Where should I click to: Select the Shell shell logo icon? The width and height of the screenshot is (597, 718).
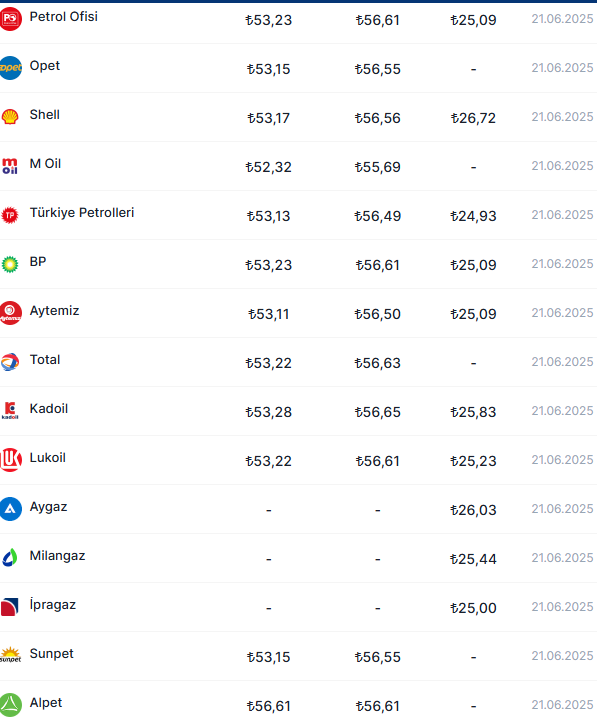tap(10, 117)
